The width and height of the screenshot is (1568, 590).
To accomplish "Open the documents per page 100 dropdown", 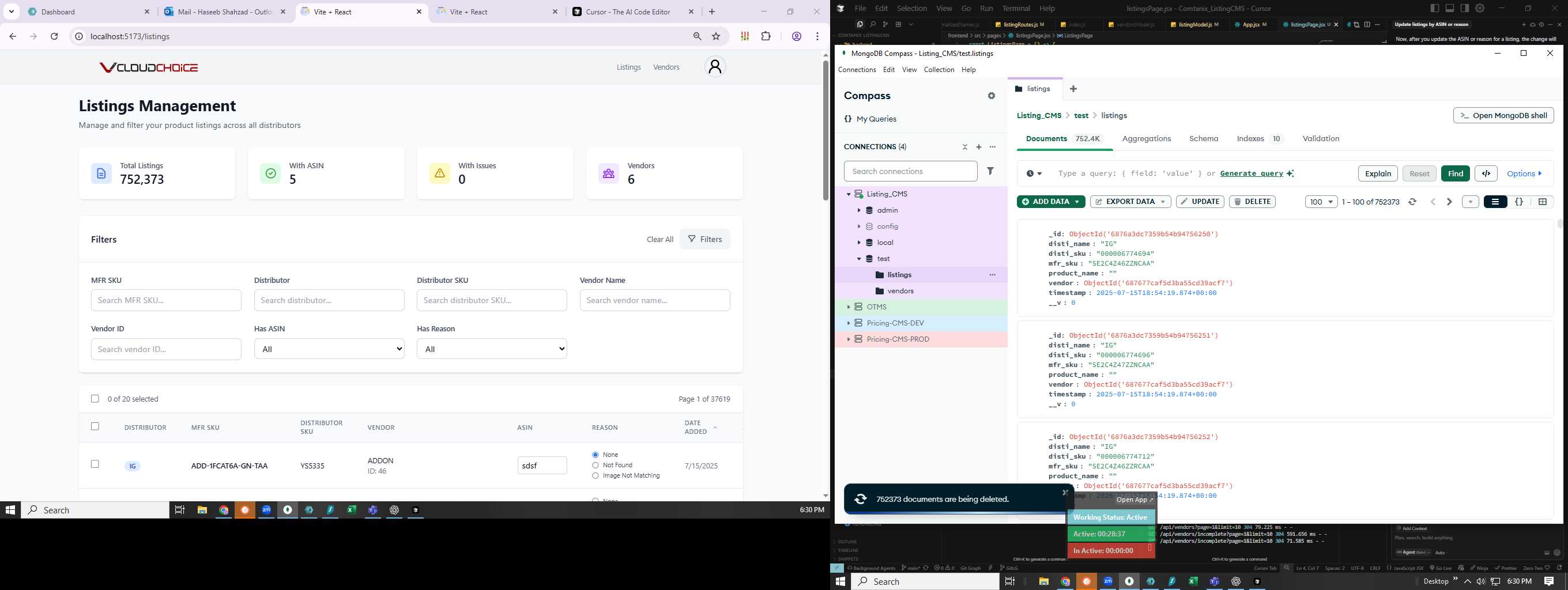I will coord(1321,202).
